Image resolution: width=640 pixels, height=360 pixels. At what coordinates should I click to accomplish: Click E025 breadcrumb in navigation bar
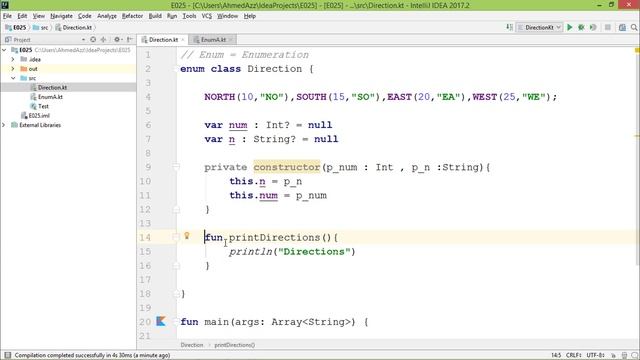tap(16, 27)
